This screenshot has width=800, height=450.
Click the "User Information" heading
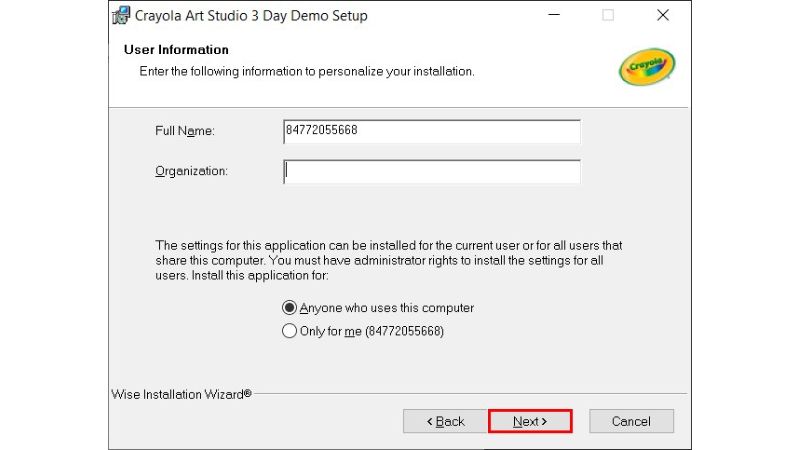pyautogui.click(x=176, y=50)
